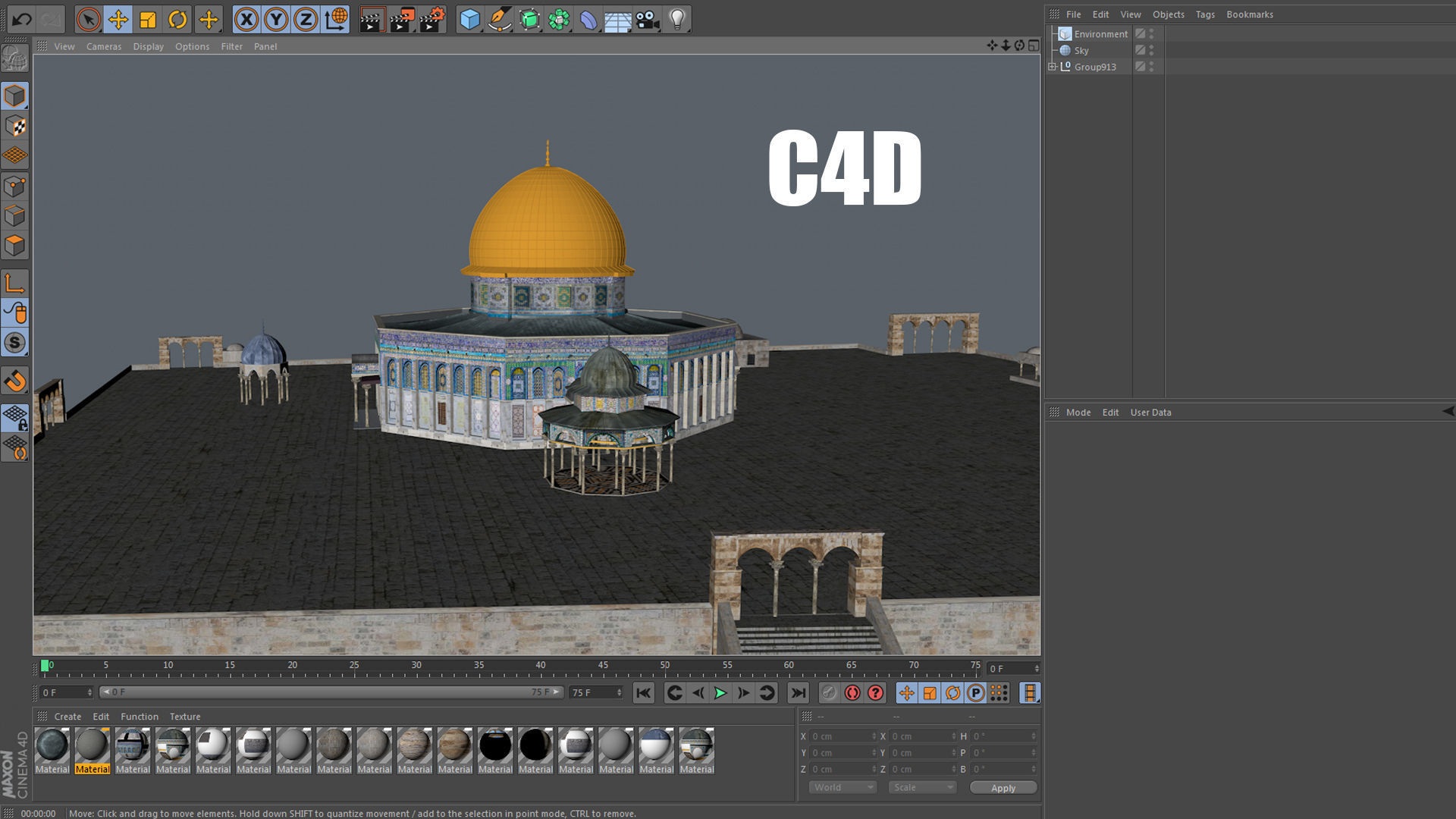Activate the Scale tool in top toolbar

[148, 19]
